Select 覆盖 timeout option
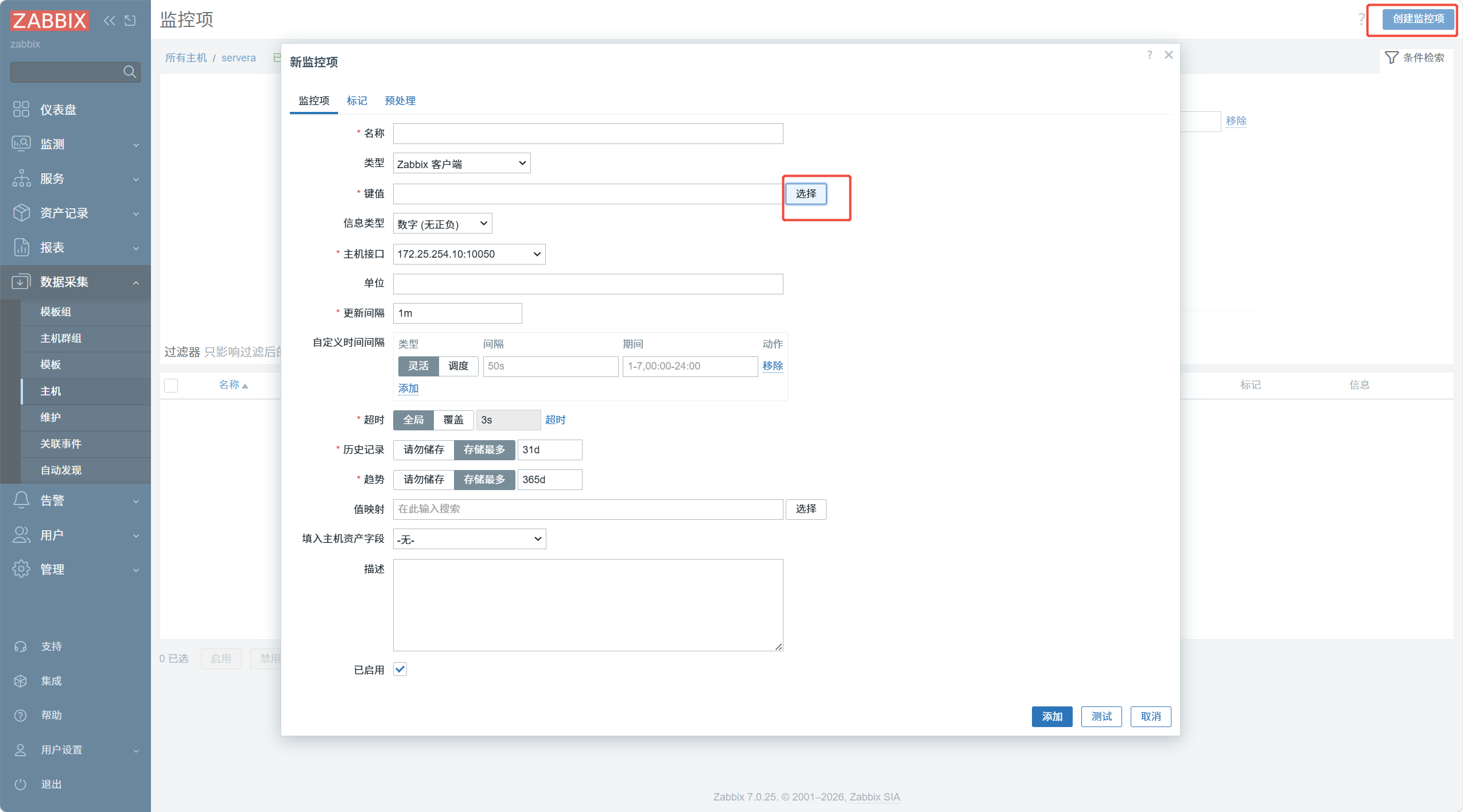 pyautogui.click(x=453, y=420)
